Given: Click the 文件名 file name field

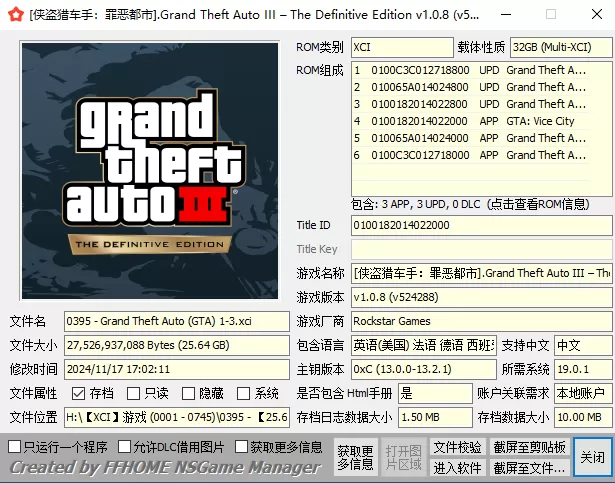Looking at the screenshot, I should [x=176, y=321].
